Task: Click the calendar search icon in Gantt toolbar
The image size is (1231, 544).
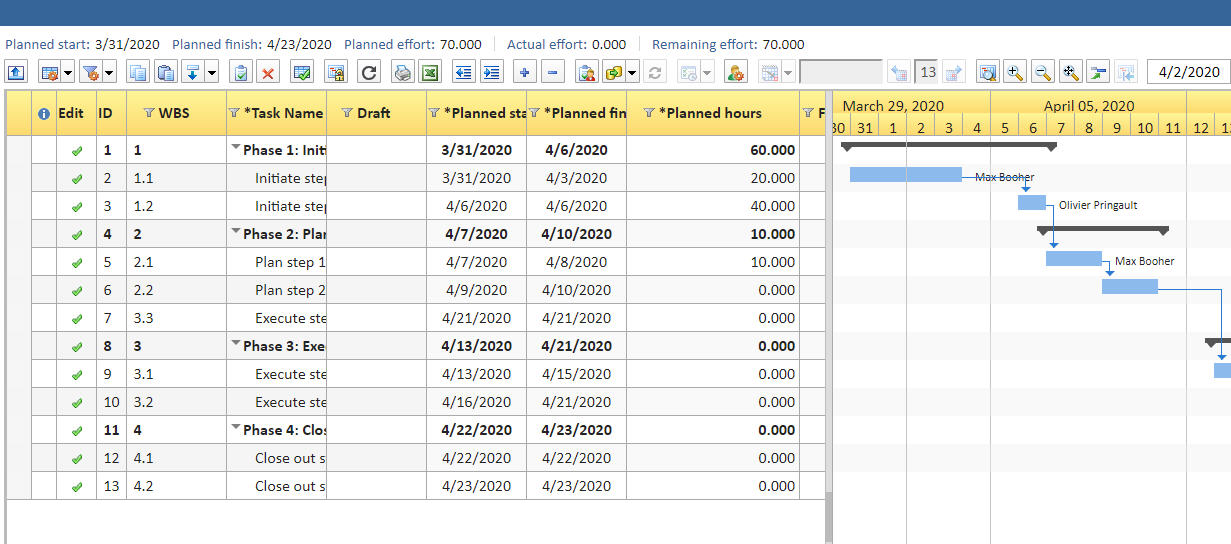Action: (x=987, y=72)
